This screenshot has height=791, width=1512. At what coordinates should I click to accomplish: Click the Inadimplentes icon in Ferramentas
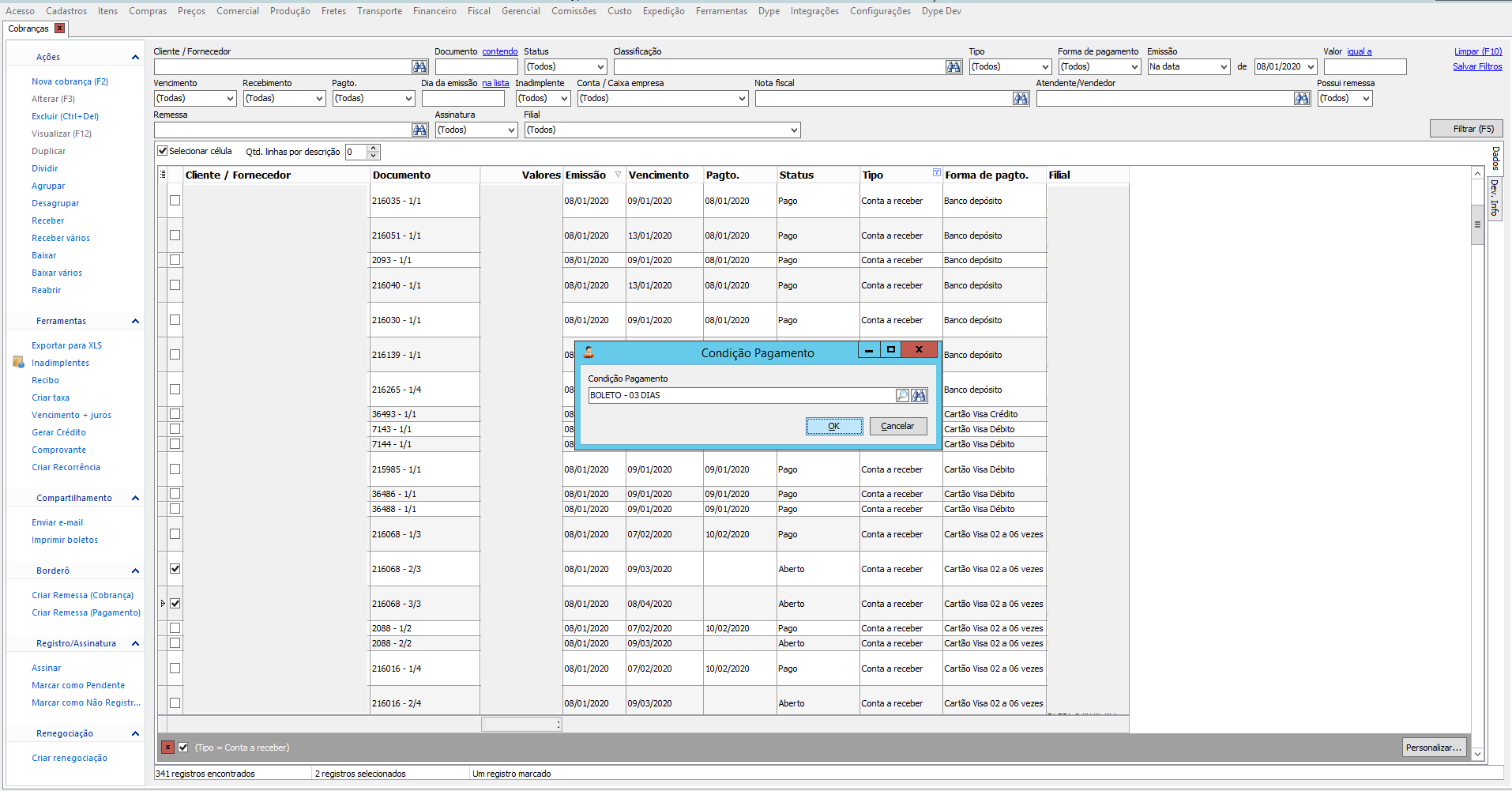click(18, 362)
